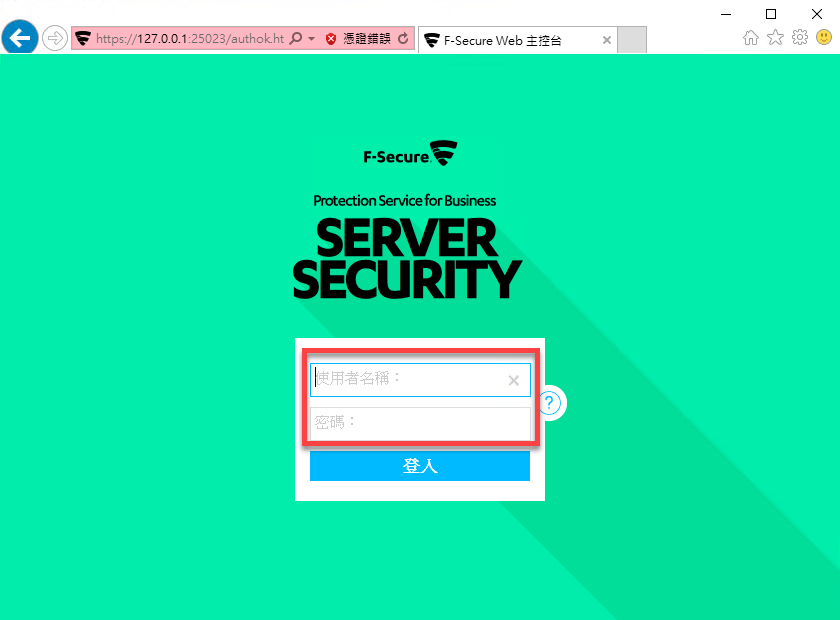
Task: Click the search magnifier in address bar
Action: coord(296,39)
